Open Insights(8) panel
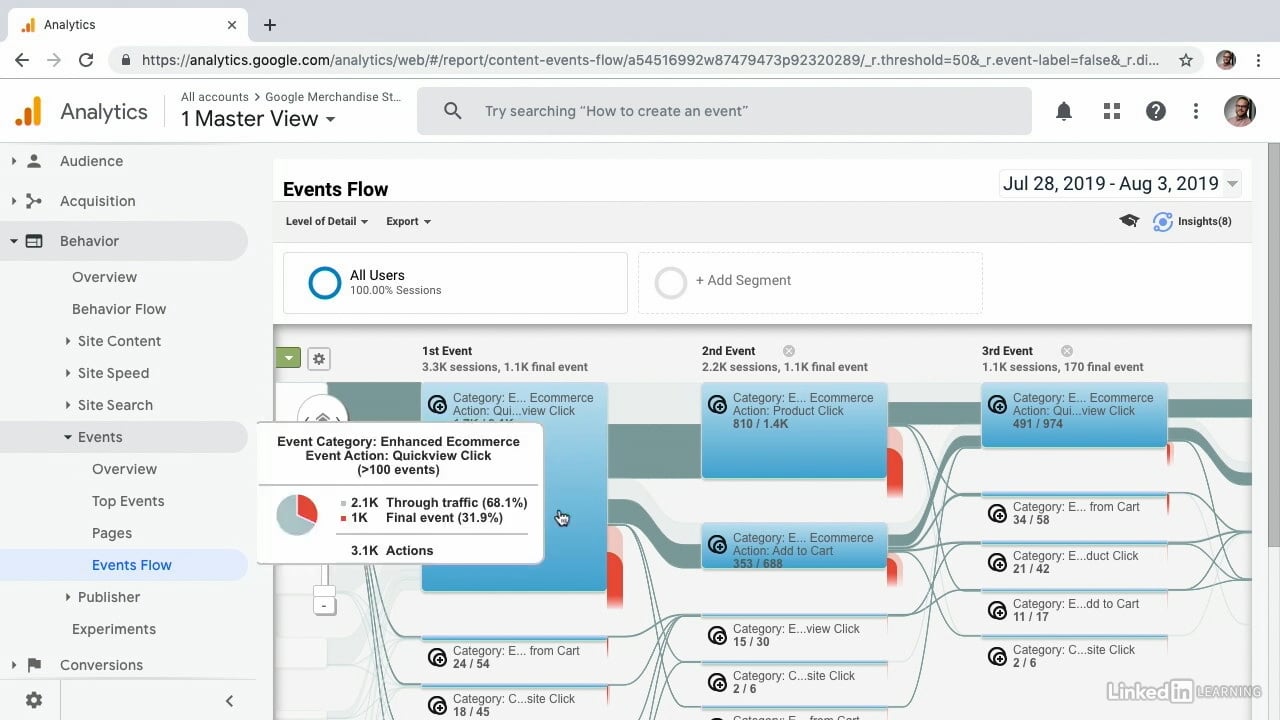The height and width of the screenshot is (720, 1280). point(1192,221)
